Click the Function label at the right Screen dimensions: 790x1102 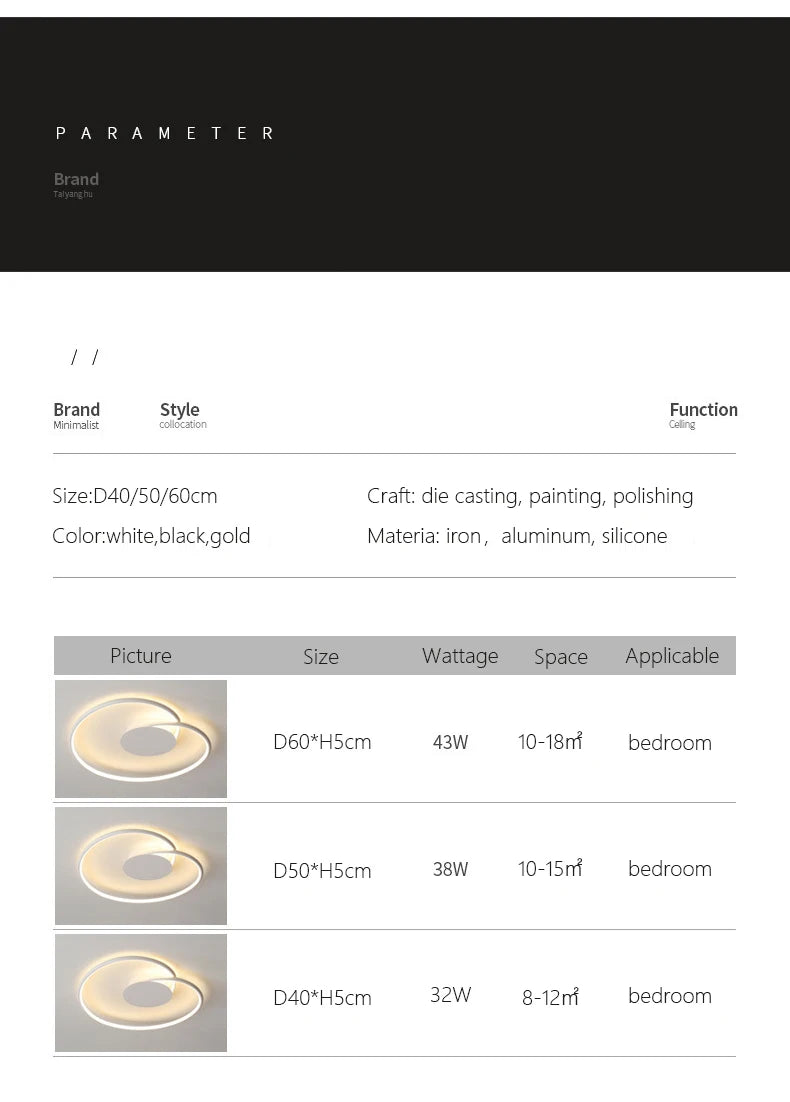703,410
